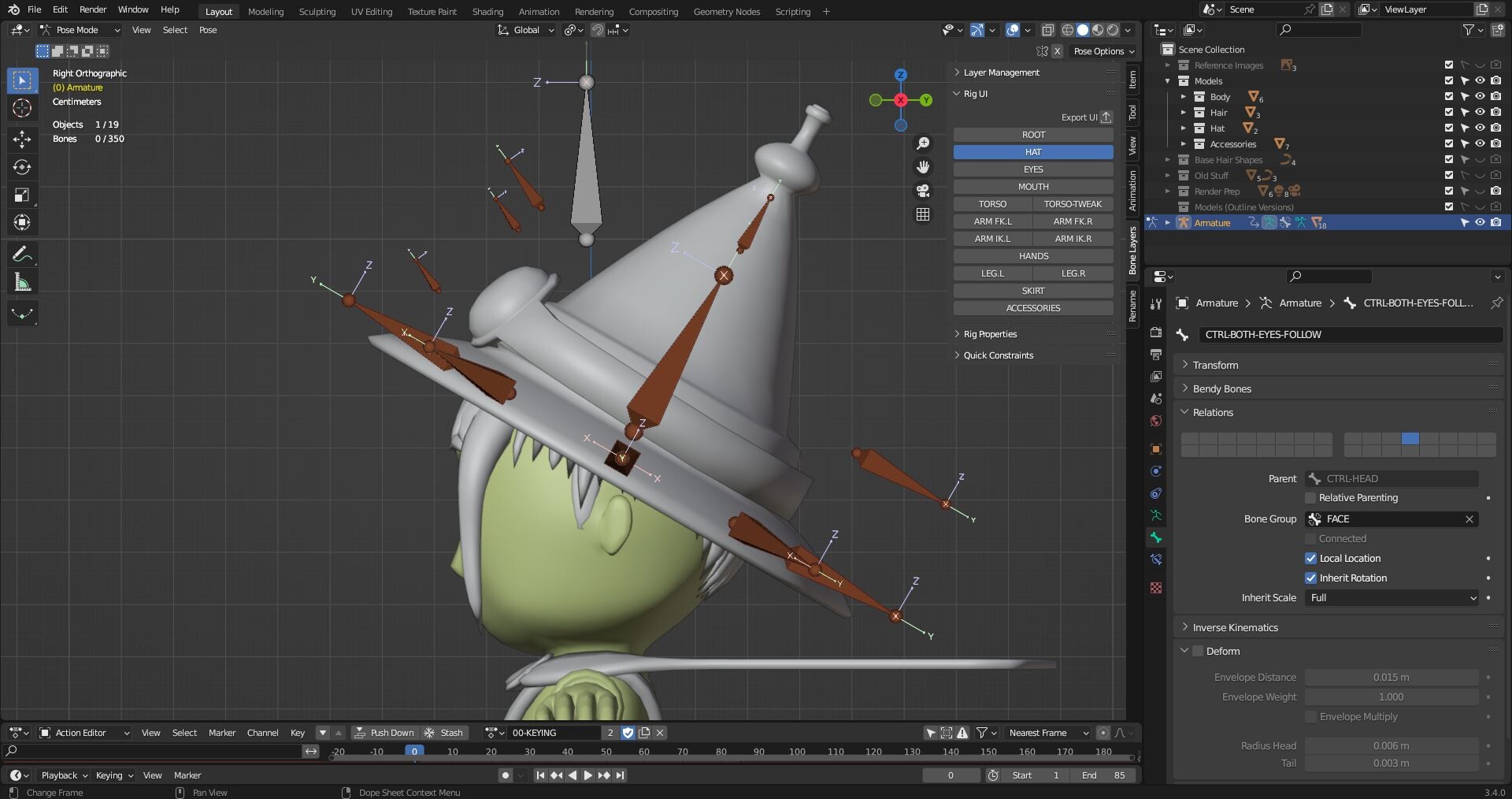The height and width of the screenshot is (799, 1512).
Task: Select the Rotate tool
Action: 22,166
